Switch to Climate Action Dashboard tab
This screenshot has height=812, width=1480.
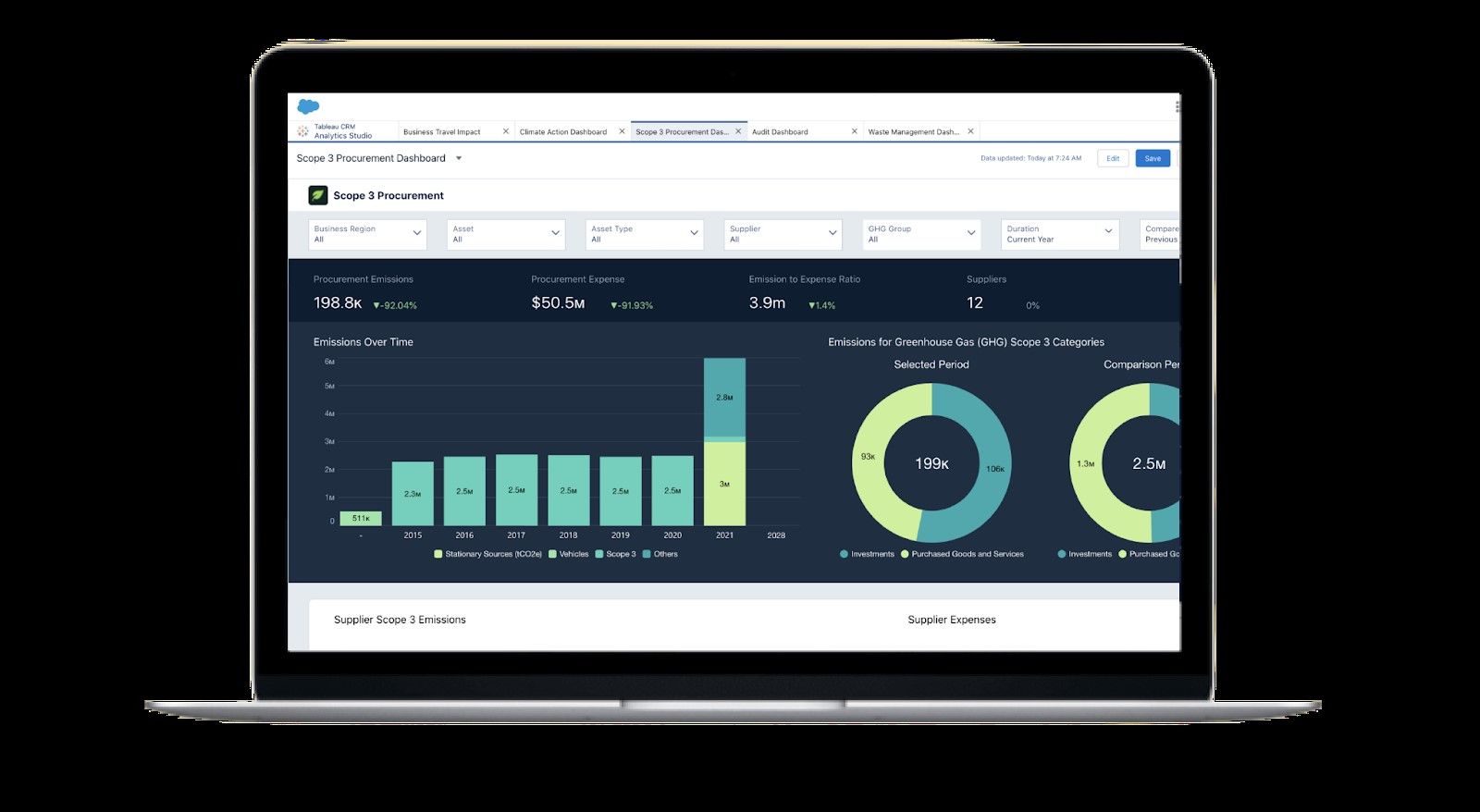(x=563, y=132)
